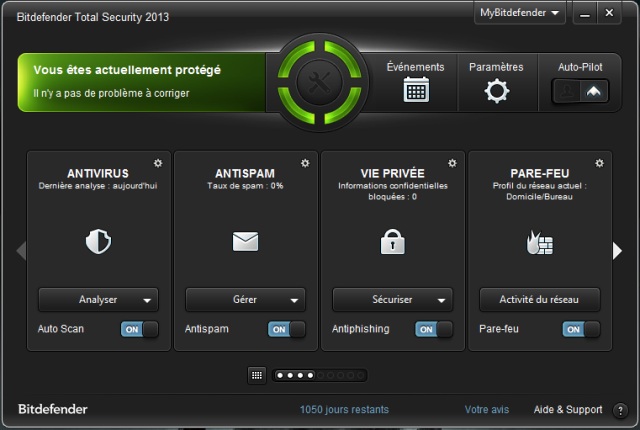Image resolution: width=640 pixels, height=430 pixels.
Task: Open Antispam module settings gear
Action: click(x=305, y=163)
